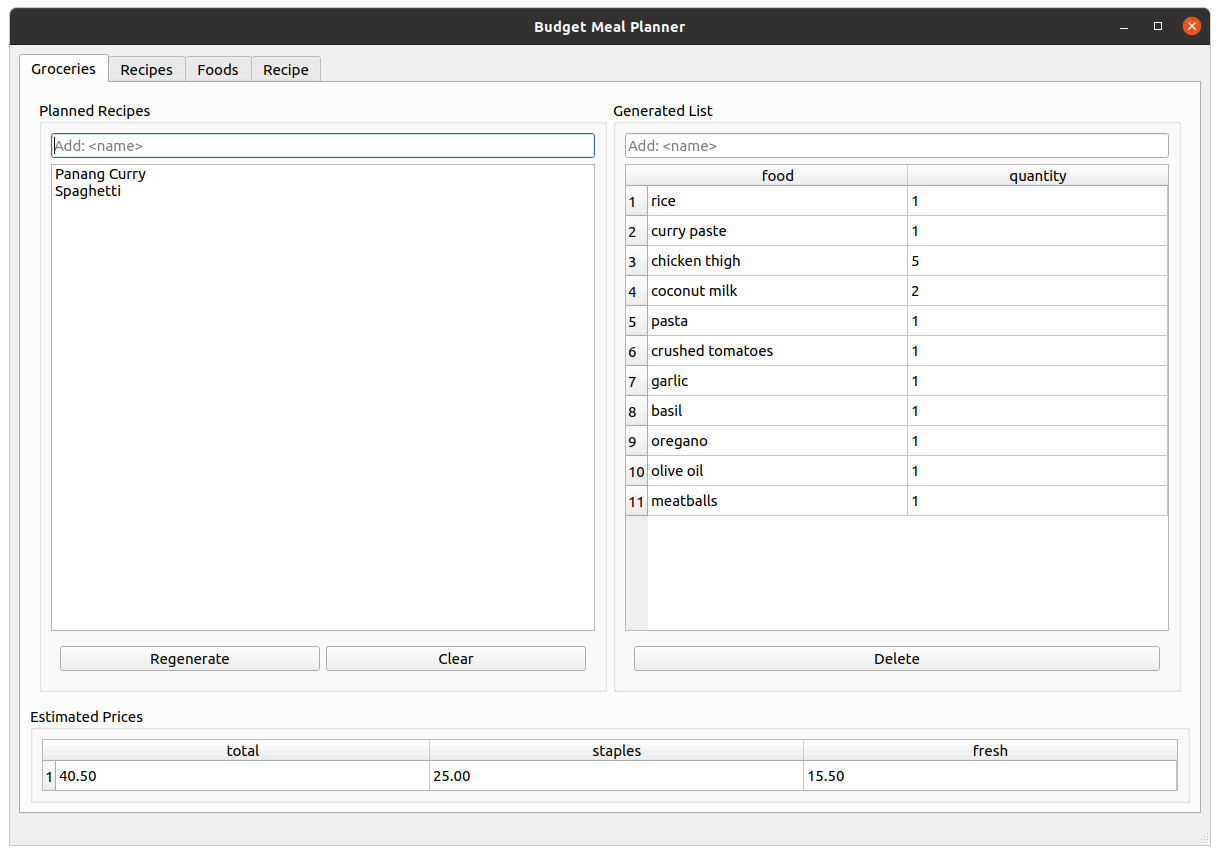Select the coconut milk food cell
The height and width of the screenshot is (855, 1220).
777,291
